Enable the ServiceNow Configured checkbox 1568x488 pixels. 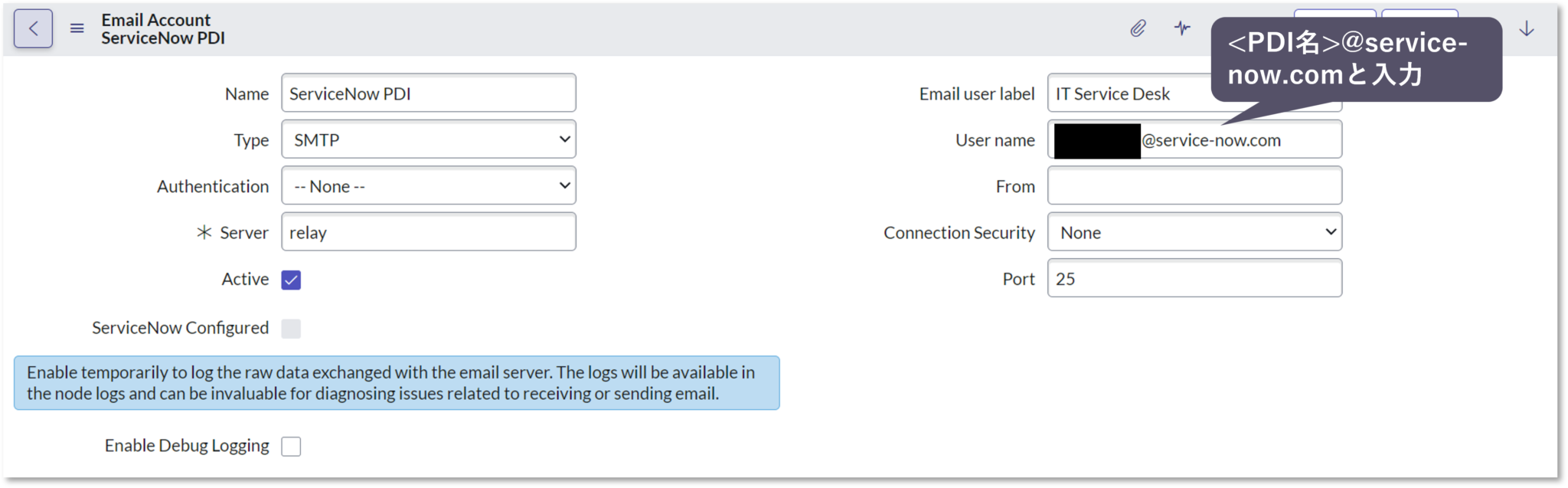click(290, 328)
